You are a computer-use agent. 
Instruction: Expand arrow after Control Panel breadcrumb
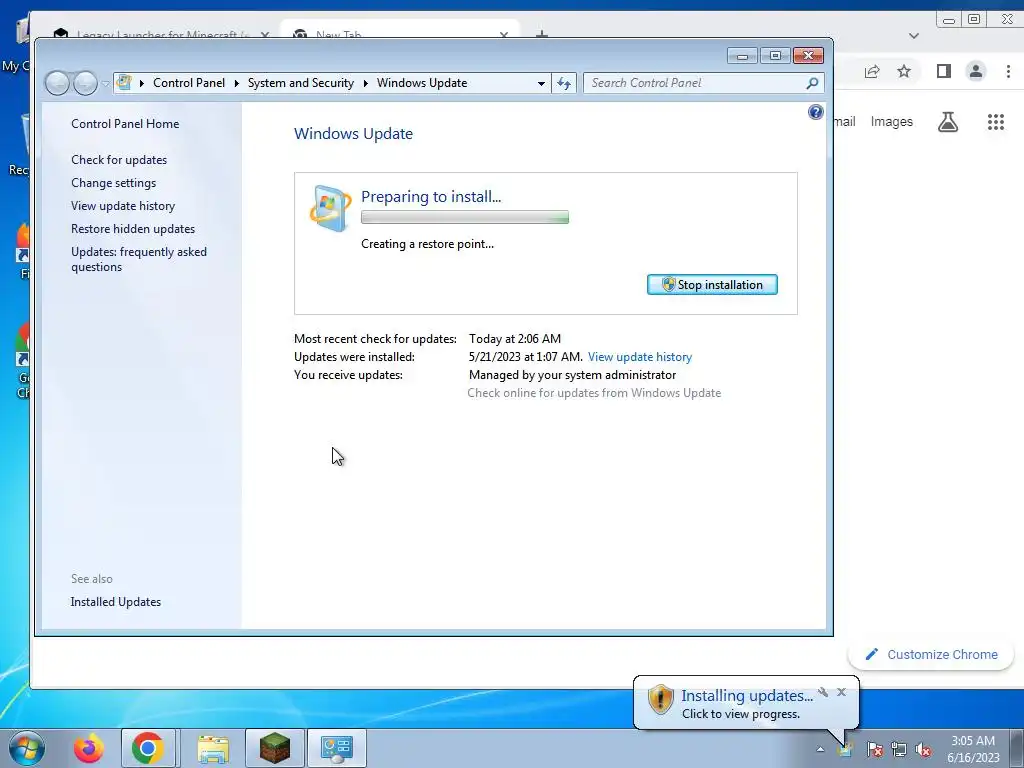click(236, 84)
